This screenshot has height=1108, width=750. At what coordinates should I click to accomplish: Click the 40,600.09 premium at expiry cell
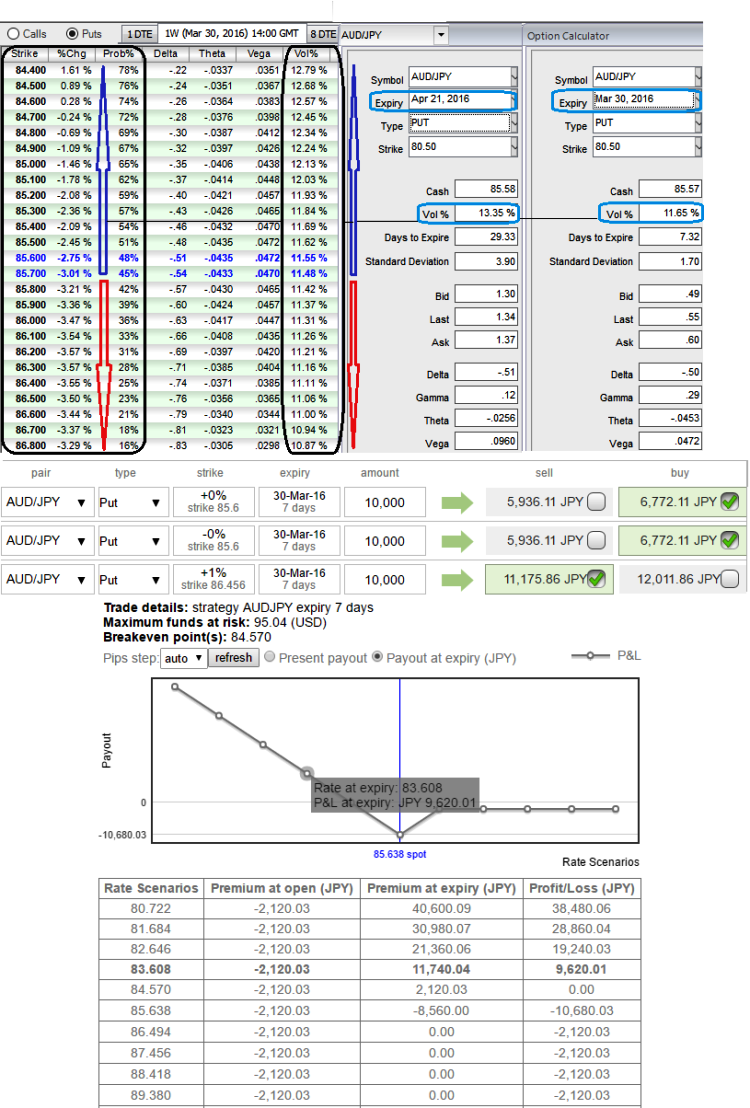pos(441,909)
